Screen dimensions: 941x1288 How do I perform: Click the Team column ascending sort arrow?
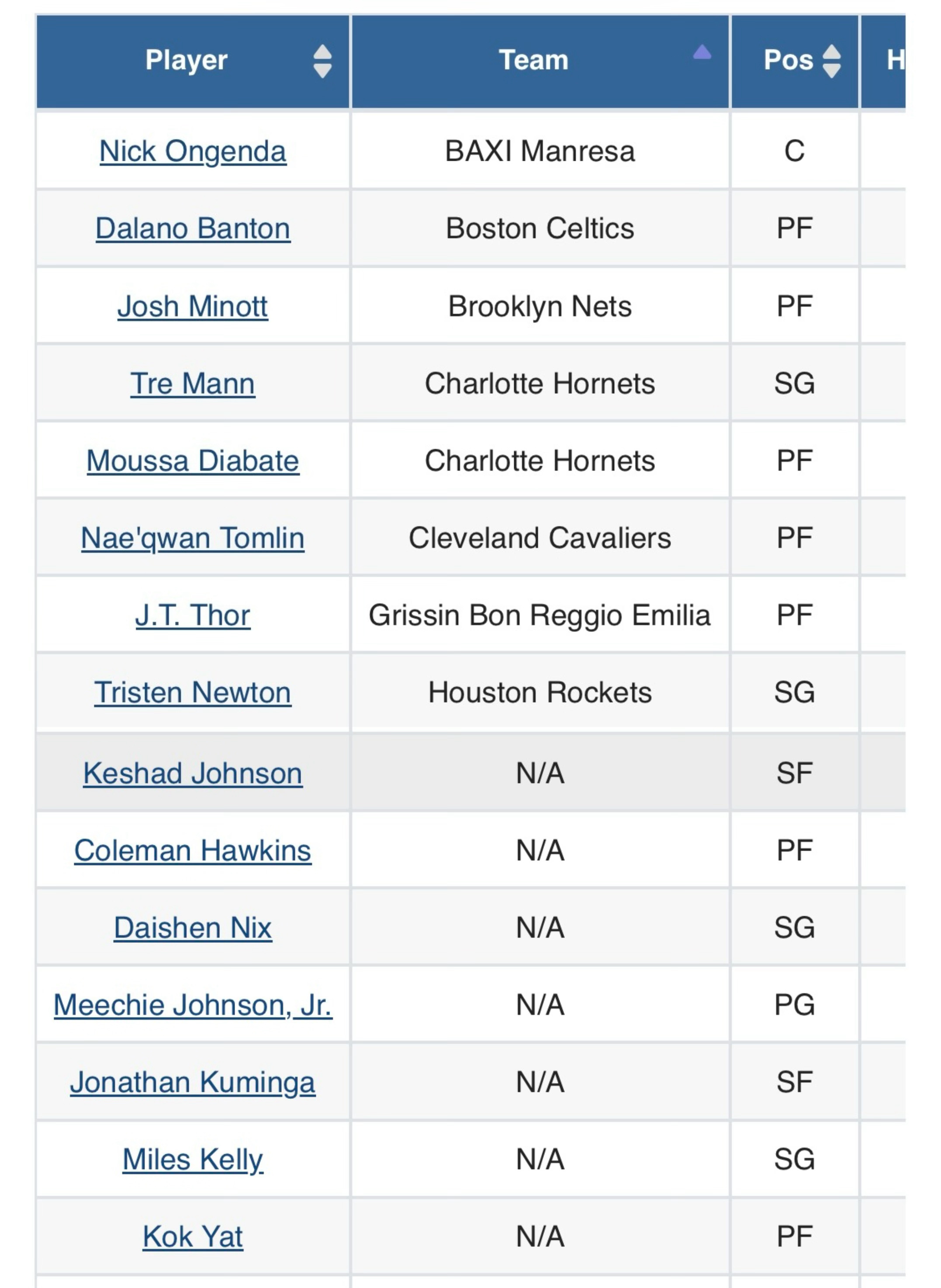coord(702,52)
